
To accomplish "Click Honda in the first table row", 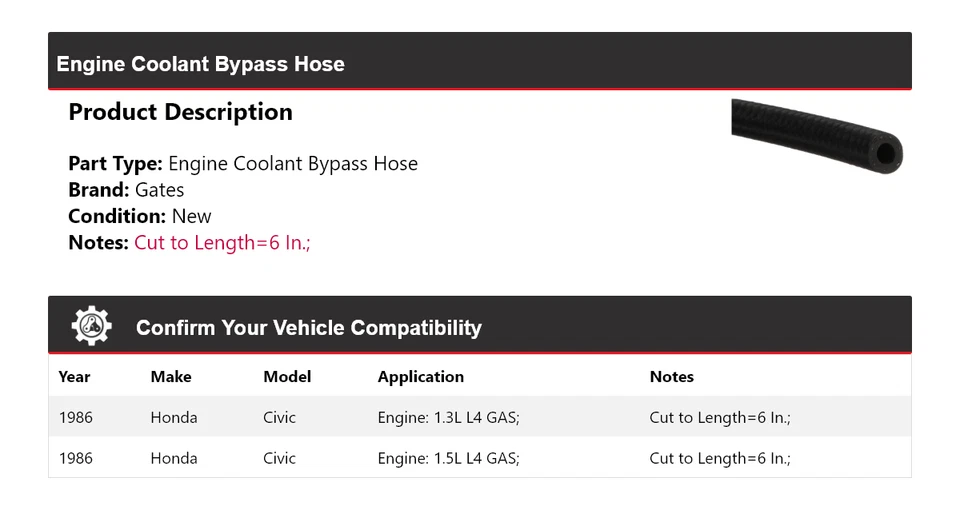I will [174, 417].
